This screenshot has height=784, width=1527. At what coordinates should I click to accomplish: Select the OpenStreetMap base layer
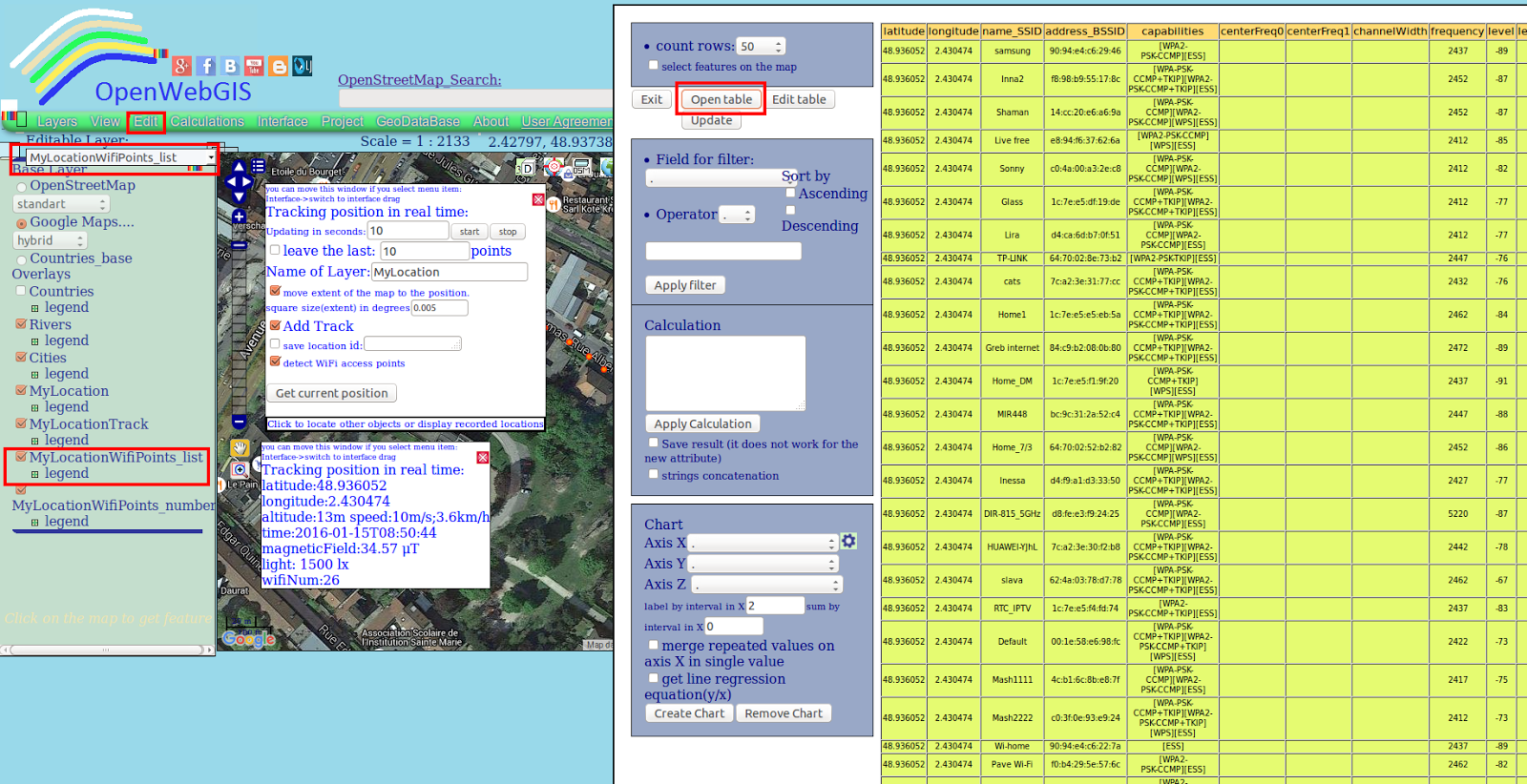coord(21,187)
